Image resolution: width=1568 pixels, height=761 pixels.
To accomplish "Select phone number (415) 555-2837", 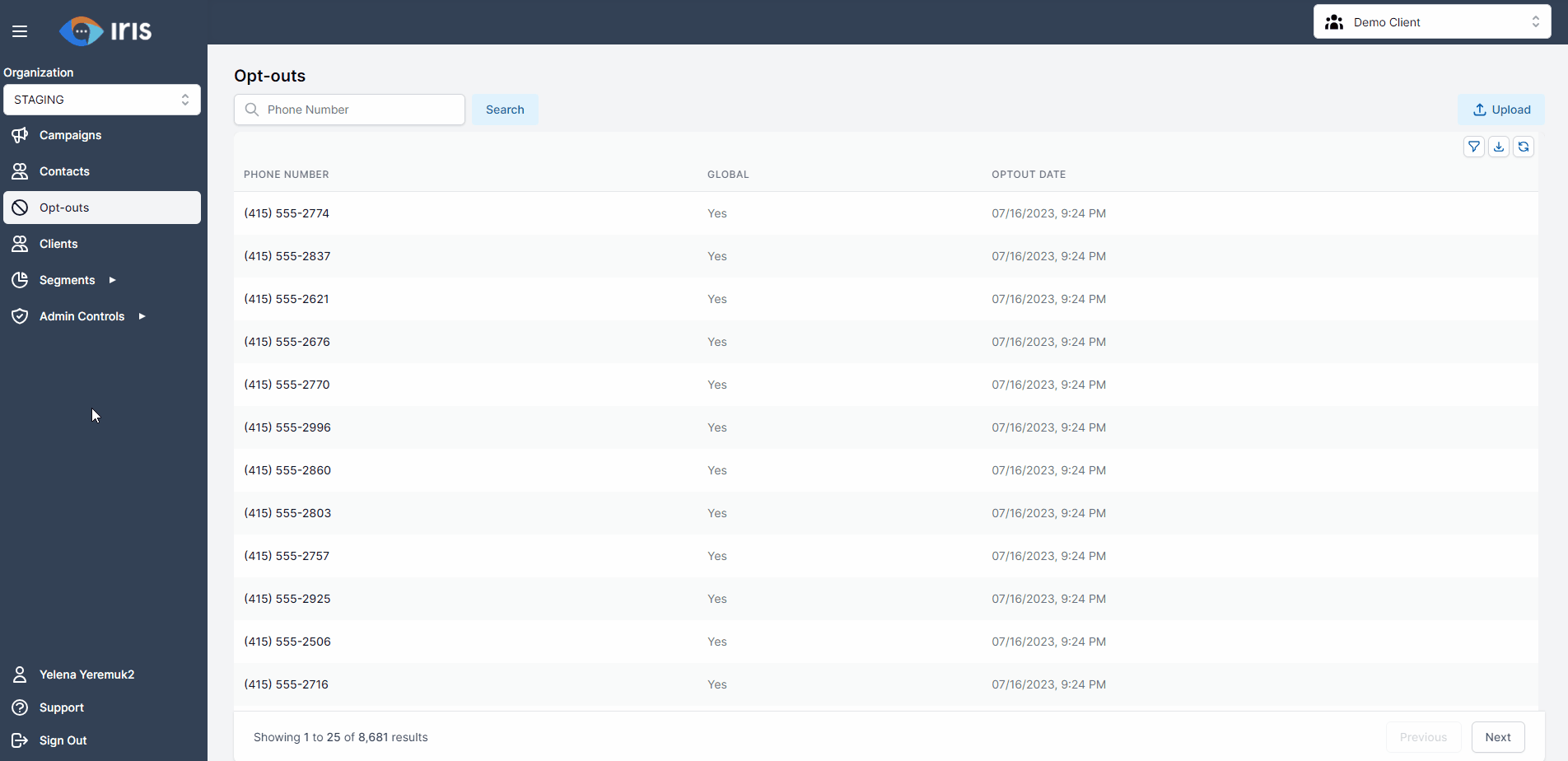I will [x=287, y=256].
